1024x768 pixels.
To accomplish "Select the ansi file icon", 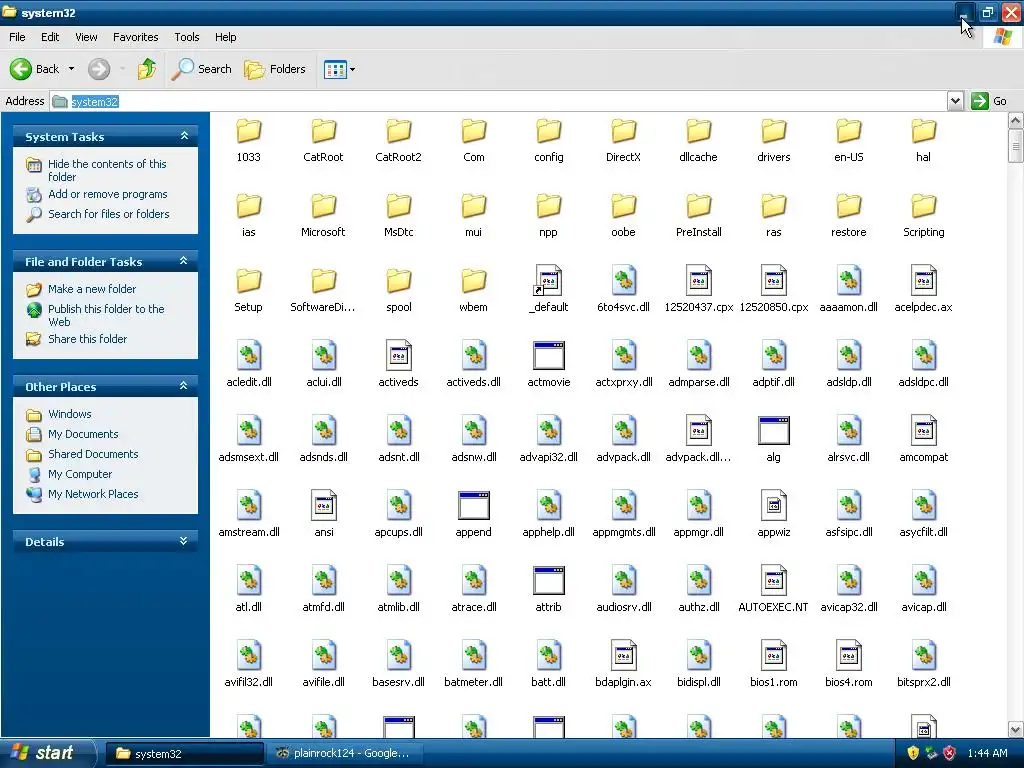I will pyautogui.click(x=324, y=505).
